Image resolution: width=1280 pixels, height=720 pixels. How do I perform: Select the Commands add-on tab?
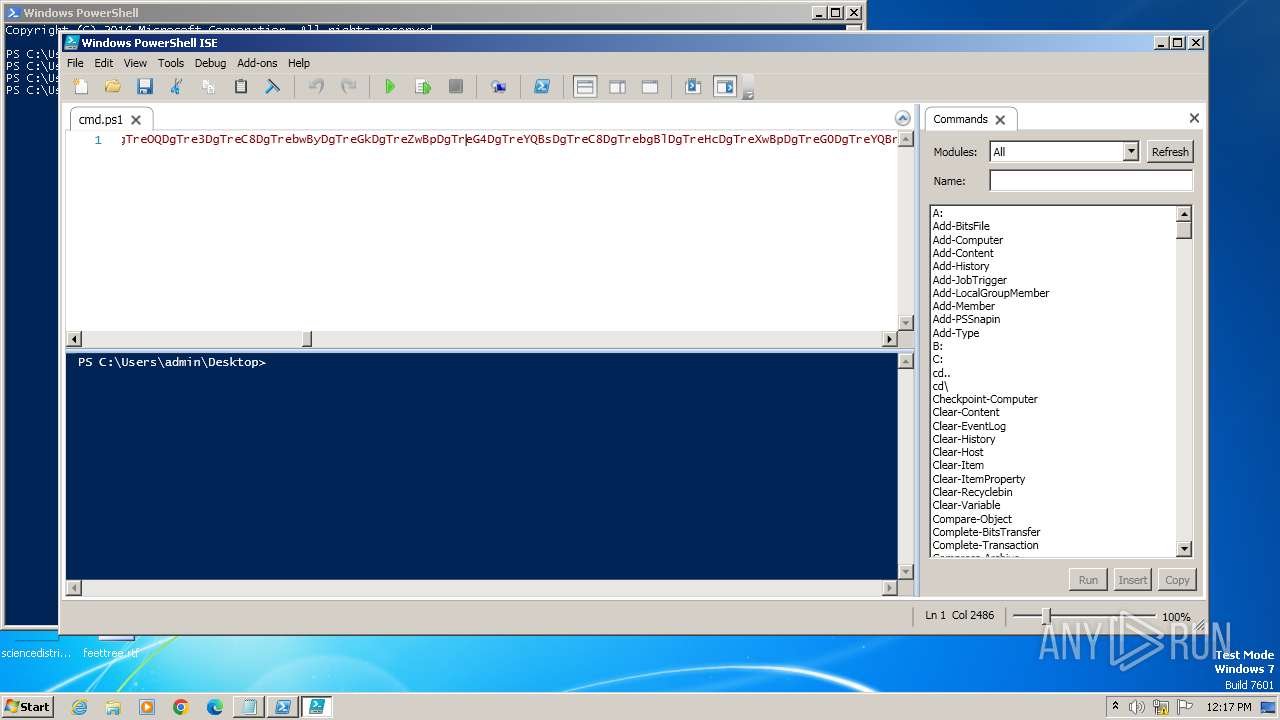(x=960, y=119)
